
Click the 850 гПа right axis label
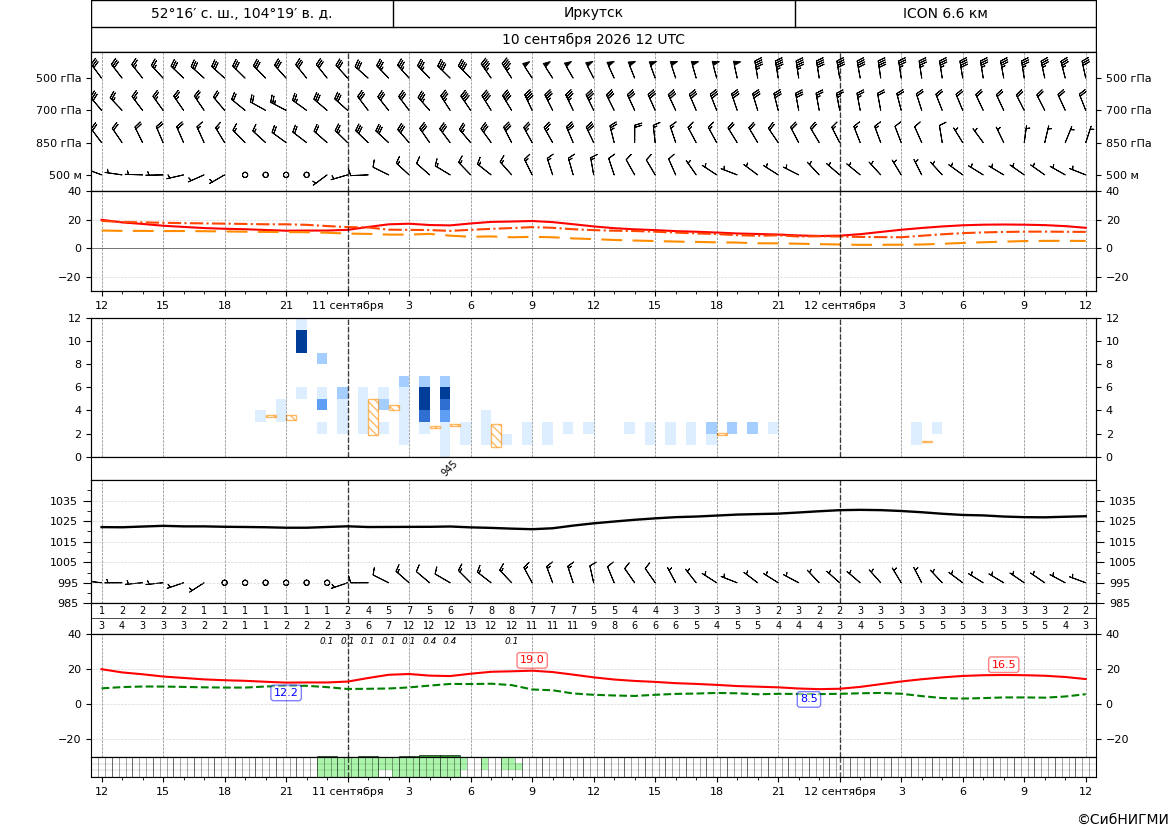1129,143
